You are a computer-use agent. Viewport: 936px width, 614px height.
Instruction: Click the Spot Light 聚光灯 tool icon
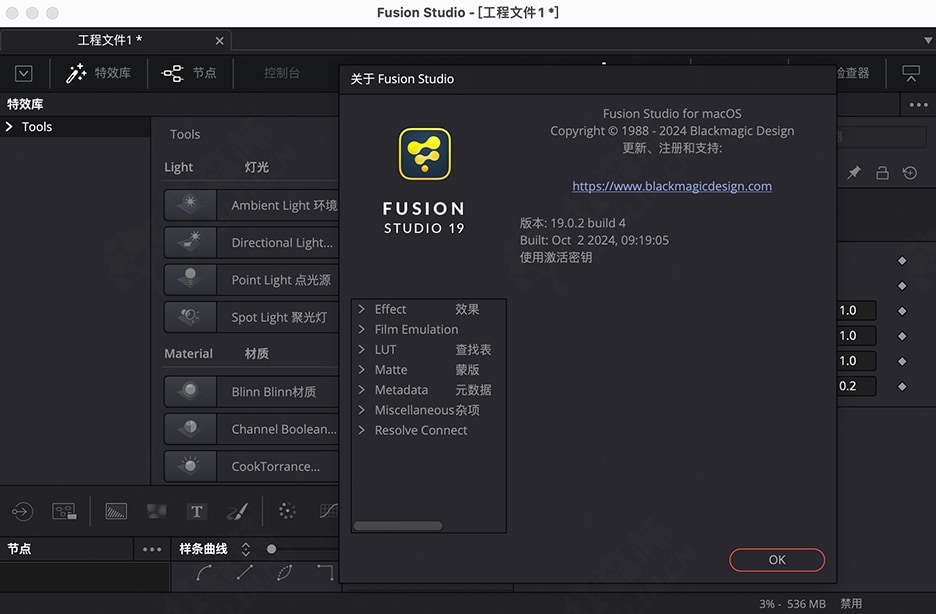[190, 317]
